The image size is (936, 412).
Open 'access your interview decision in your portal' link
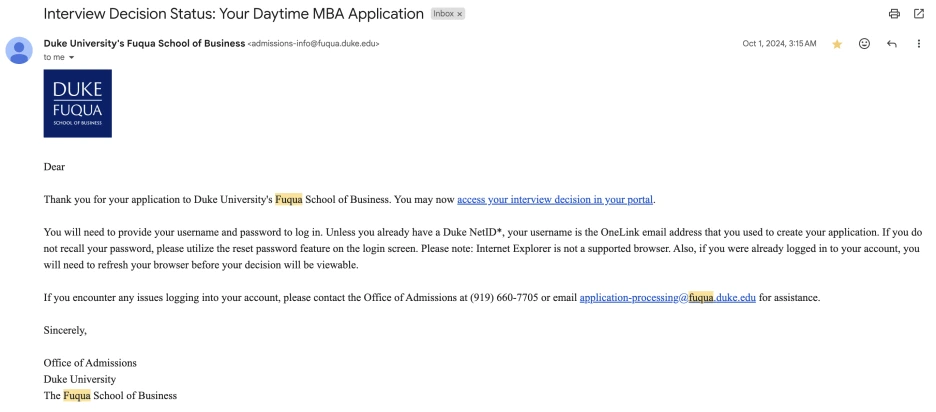tap(555, 199)
